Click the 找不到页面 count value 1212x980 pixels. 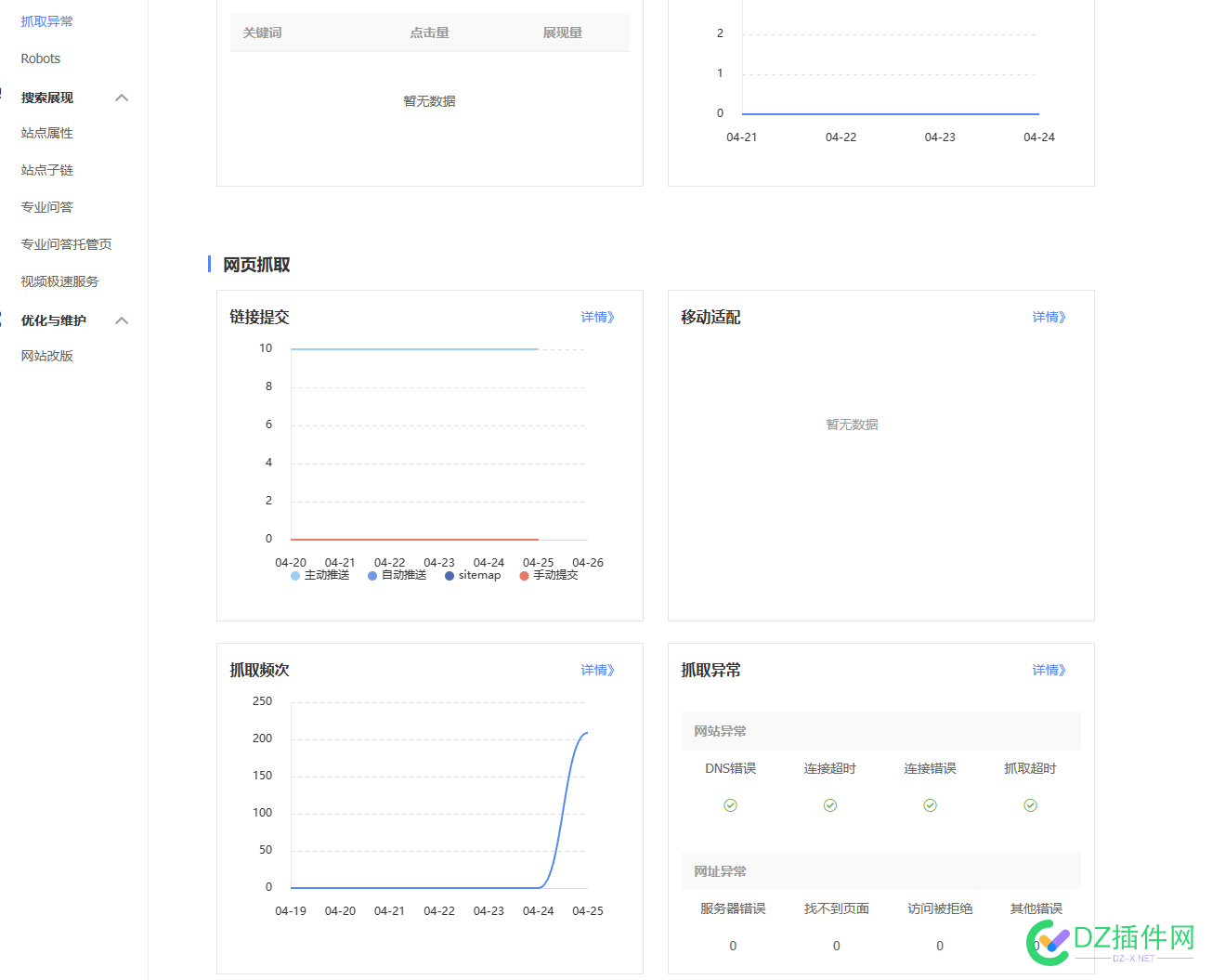click(x=837, y=946)
